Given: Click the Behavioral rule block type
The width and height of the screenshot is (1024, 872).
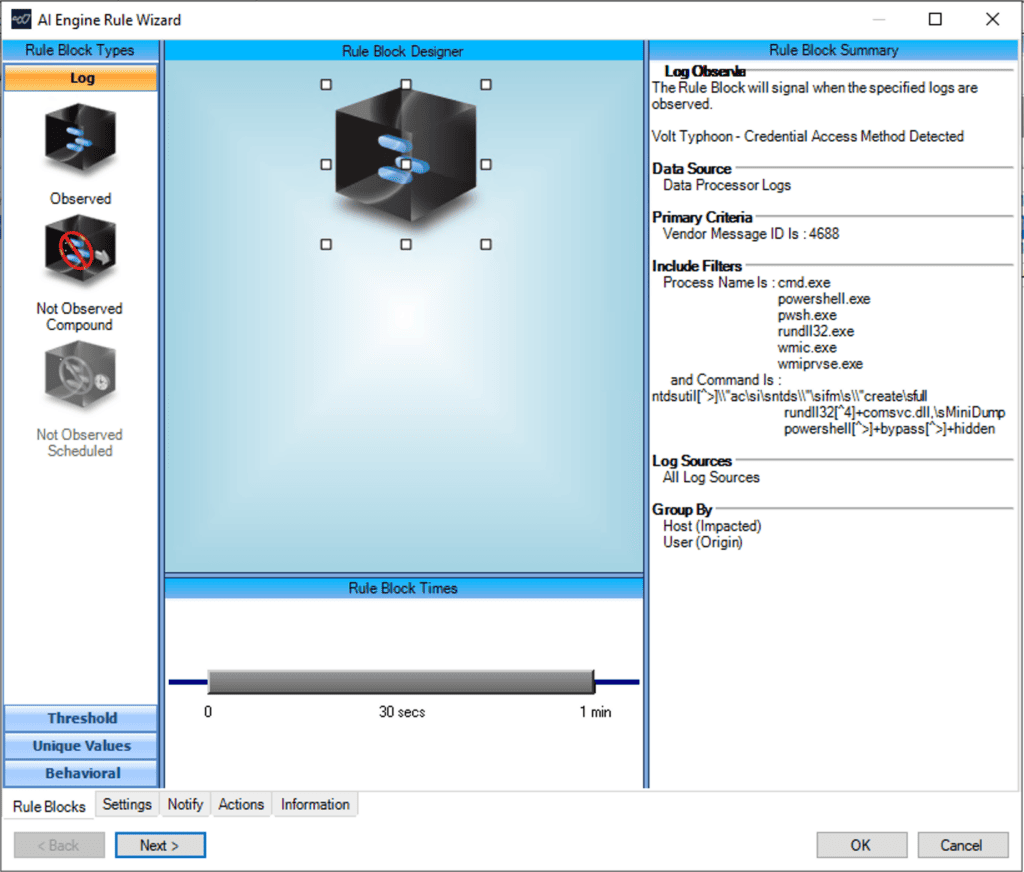Looking at the screenshot, I should (80, 773).
